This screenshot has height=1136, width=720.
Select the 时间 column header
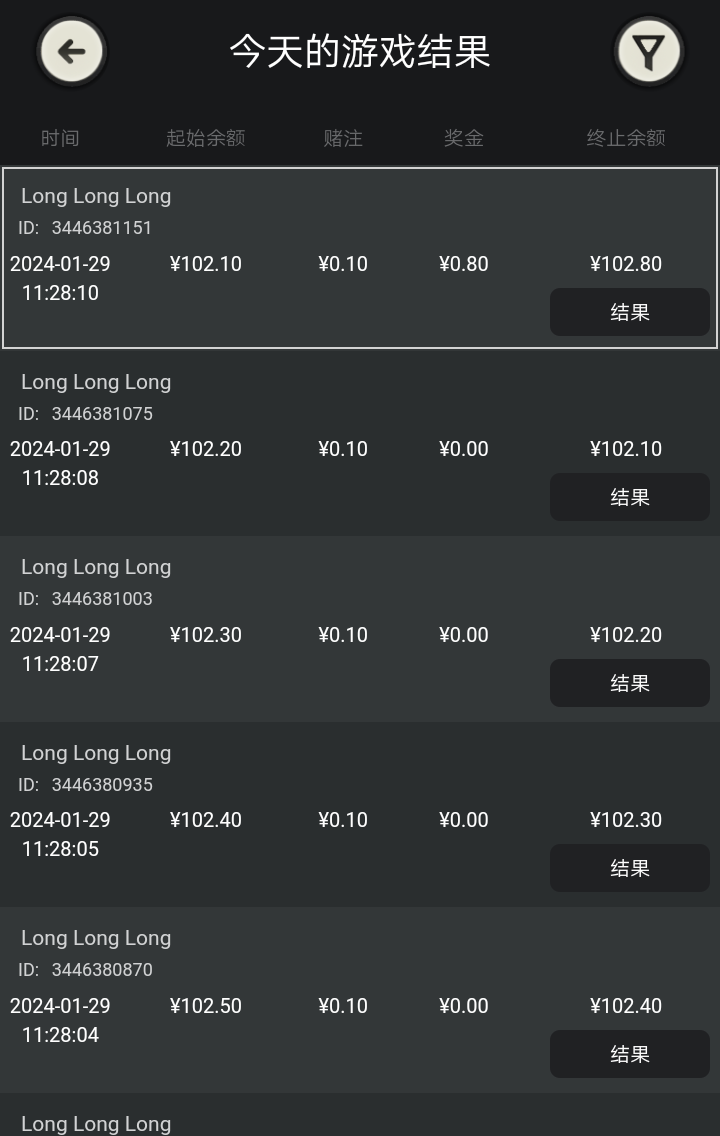60,138
